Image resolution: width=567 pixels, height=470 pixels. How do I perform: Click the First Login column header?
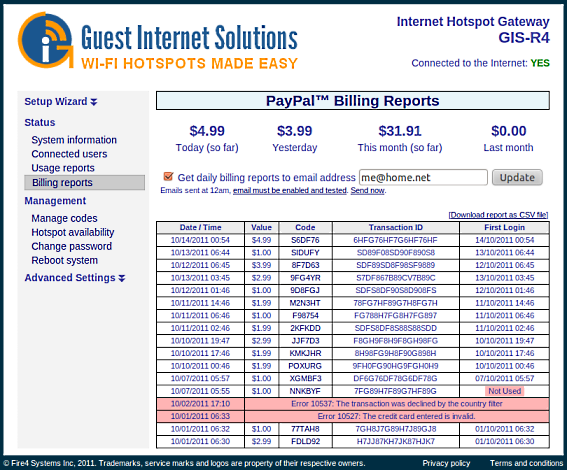(504, 227)
